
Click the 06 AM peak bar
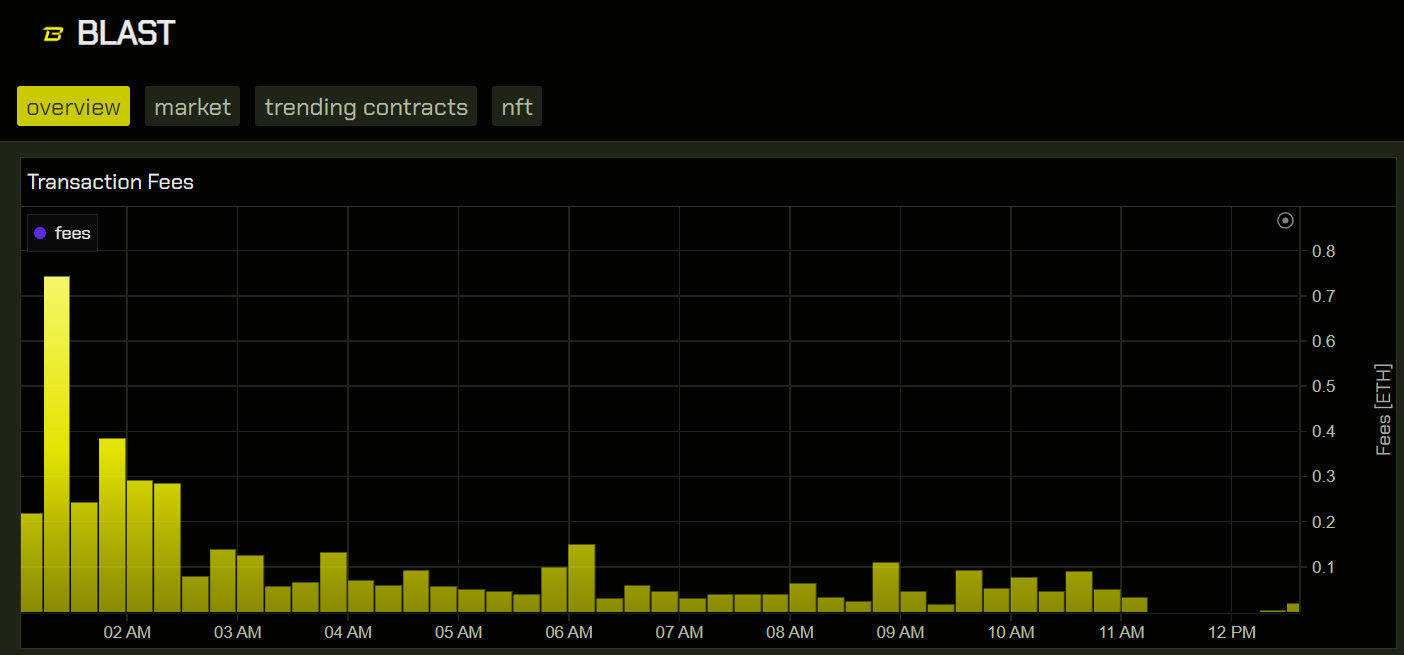(581, 578)
